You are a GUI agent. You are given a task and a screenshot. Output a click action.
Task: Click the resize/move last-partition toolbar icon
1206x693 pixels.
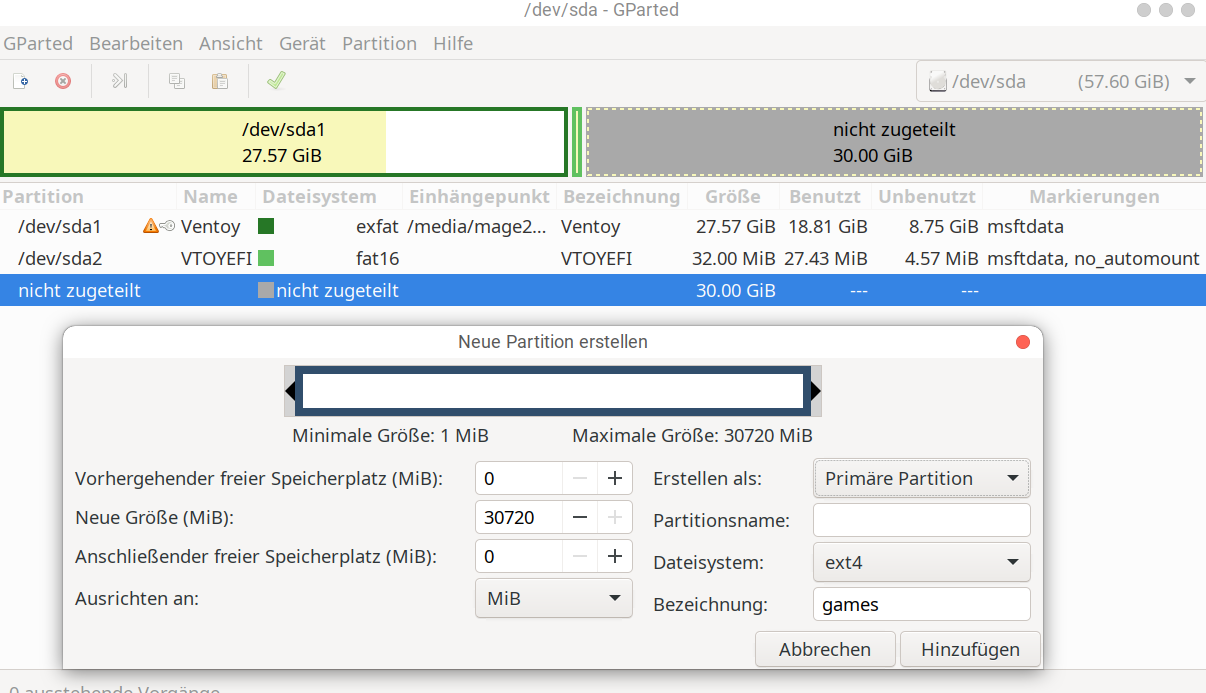120,81
